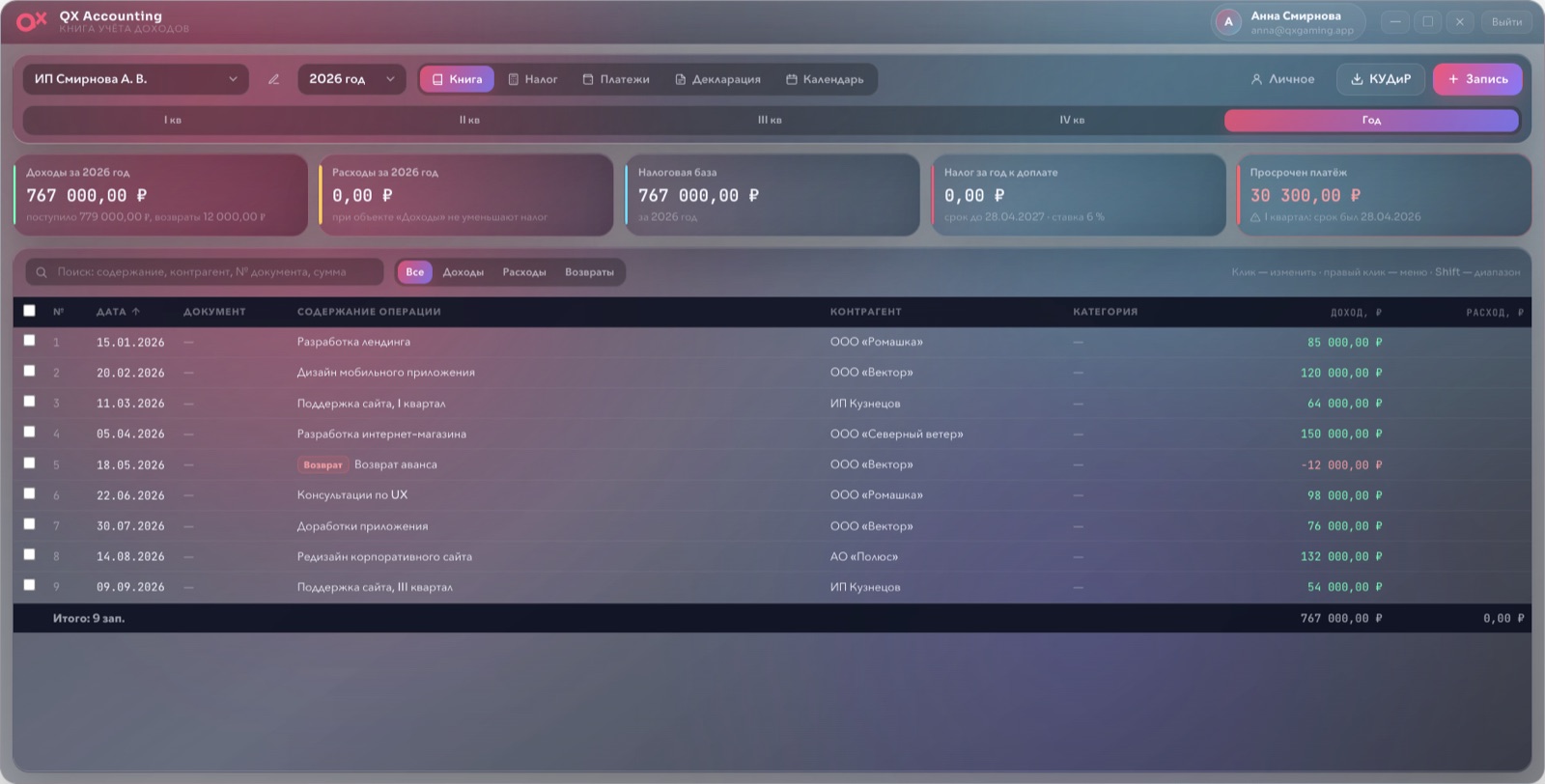Check the Поддержка сайта, I квартал row checkbox

click(29, 401)
